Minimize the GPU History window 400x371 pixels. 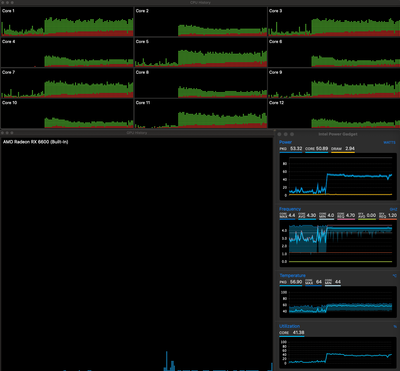(7, 133)
